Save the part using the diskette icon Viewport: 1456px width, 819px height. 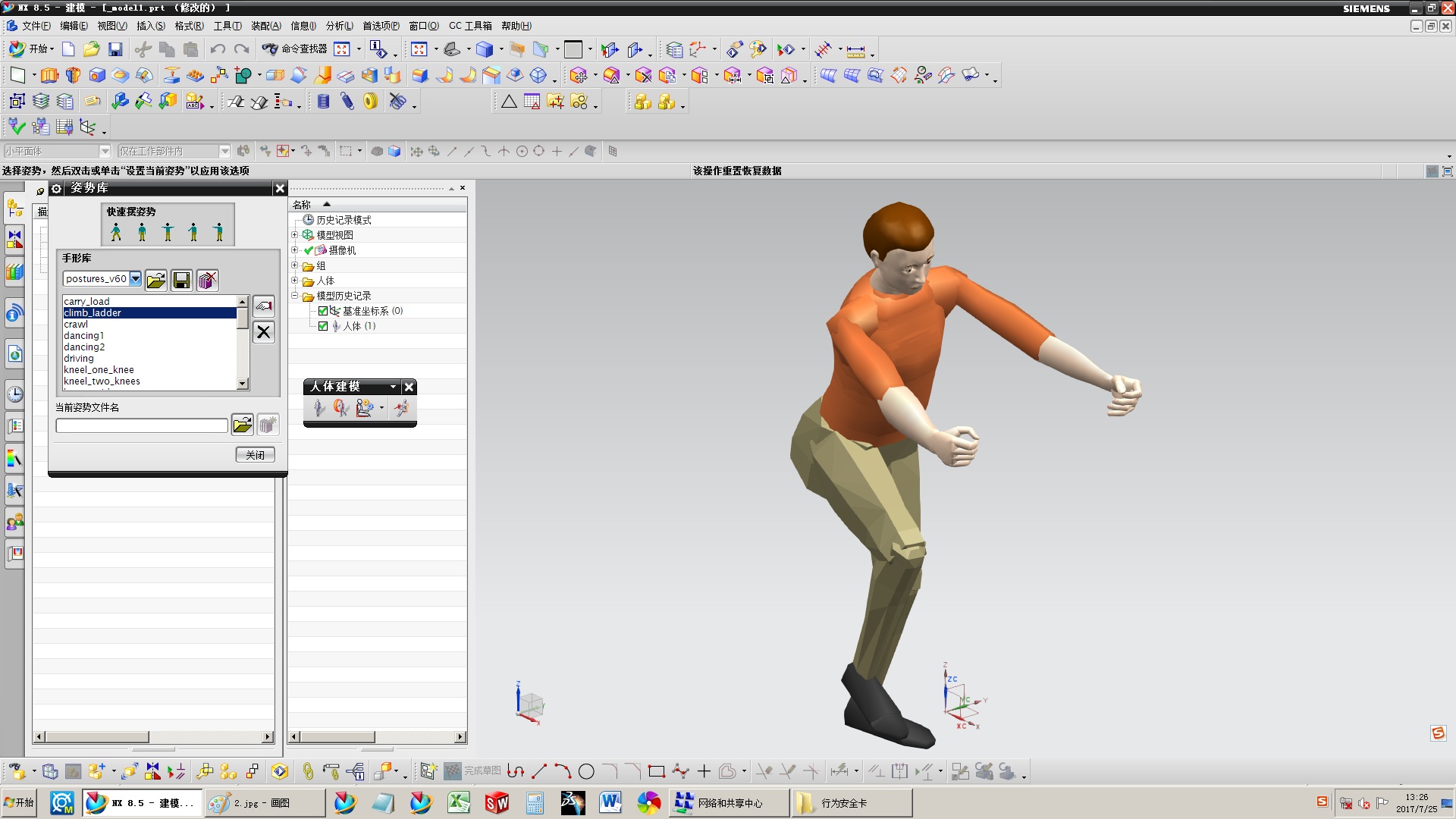[115, 49]
